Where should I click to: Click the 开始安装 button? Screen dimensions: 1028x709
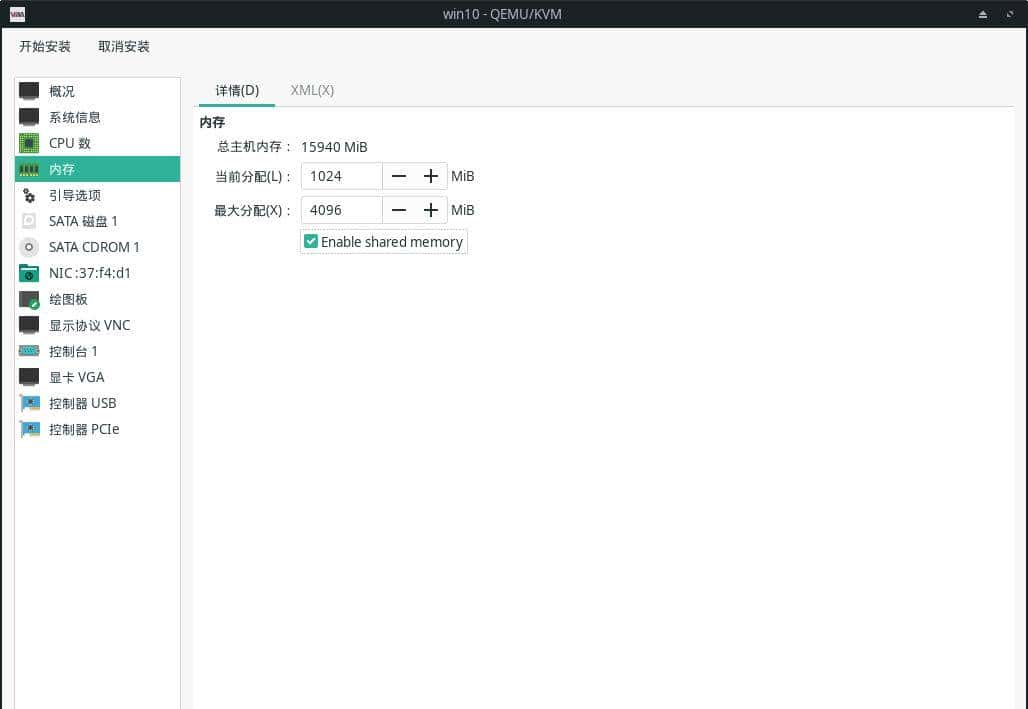tap(44, 46)
